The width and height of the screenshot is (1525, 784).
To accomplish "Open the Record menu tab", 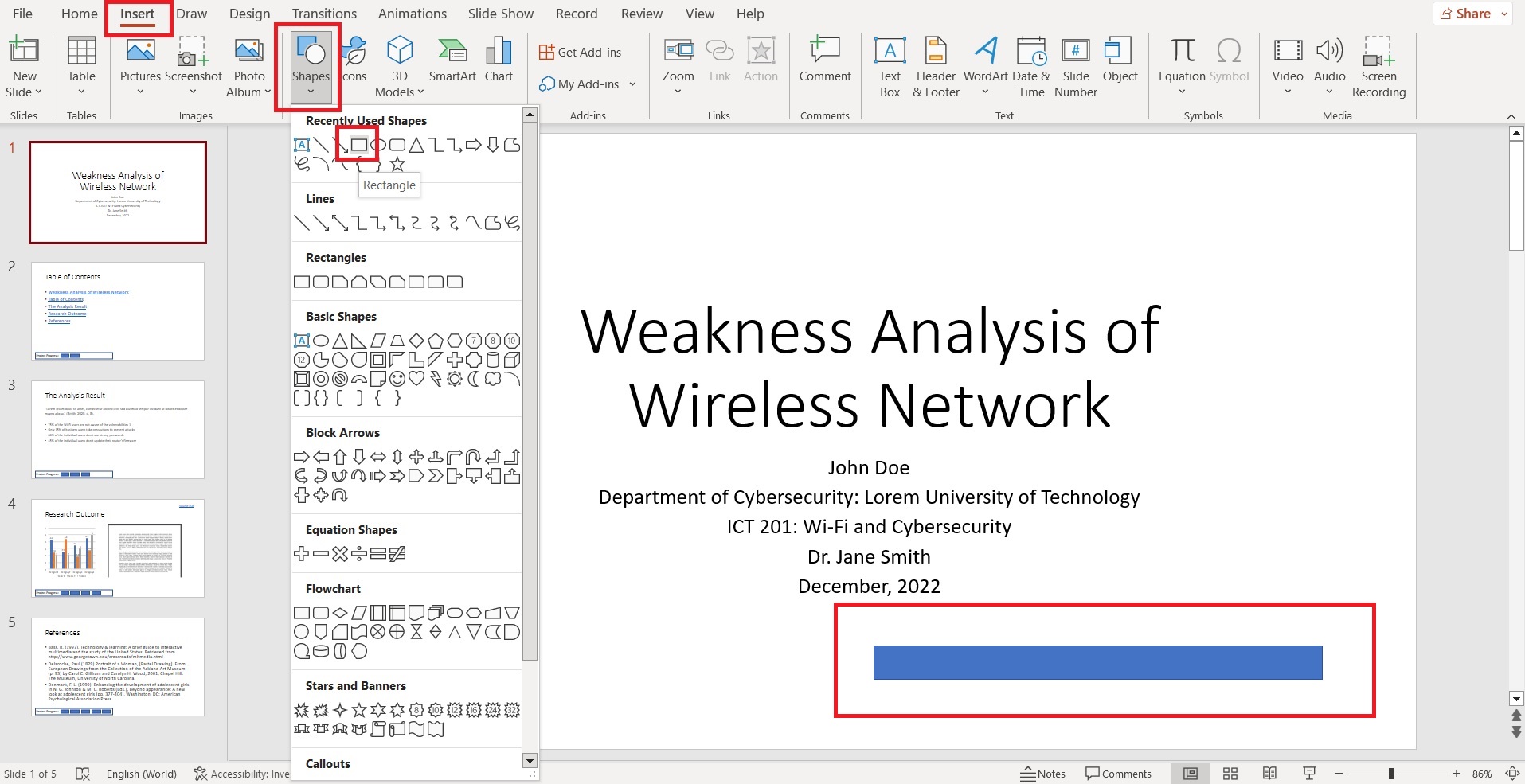I will [x=576, y=13].
